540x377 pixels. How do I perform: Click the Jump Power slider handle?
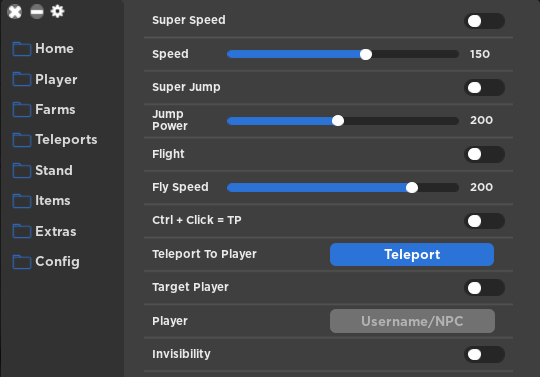(338, 121)
